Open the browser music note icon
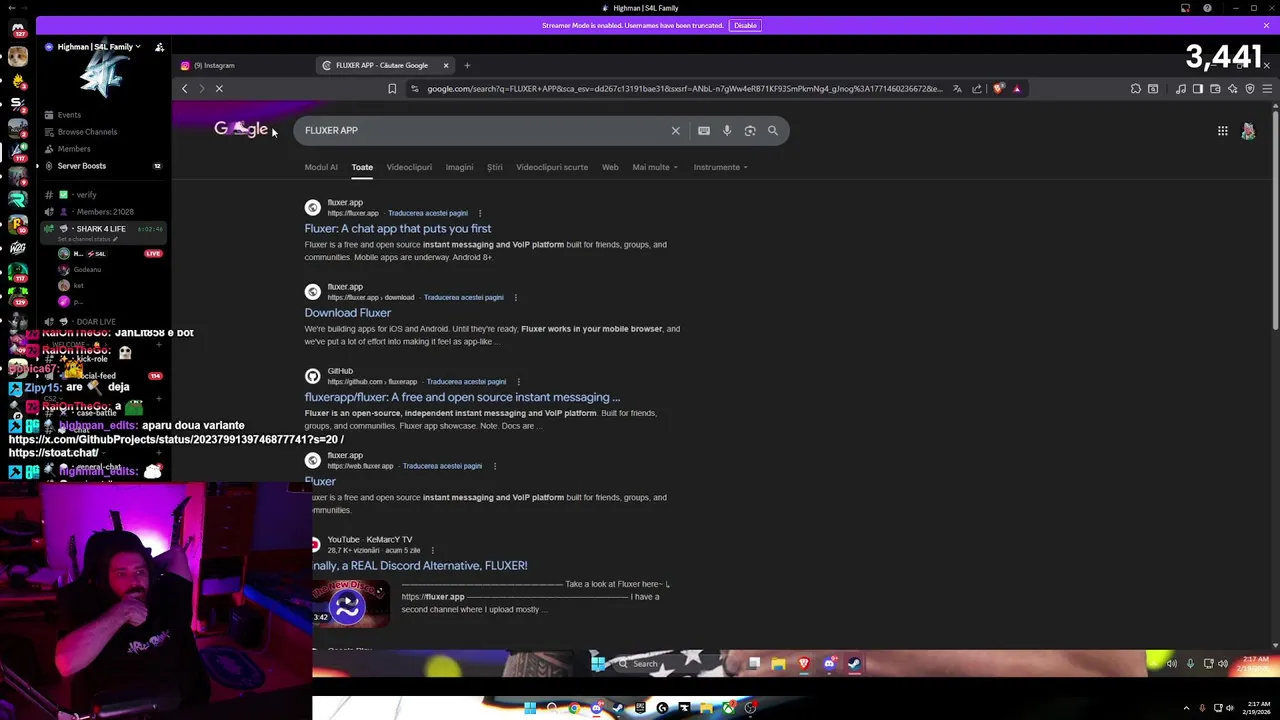1280x720 pixels. (x=1181, y=89)
